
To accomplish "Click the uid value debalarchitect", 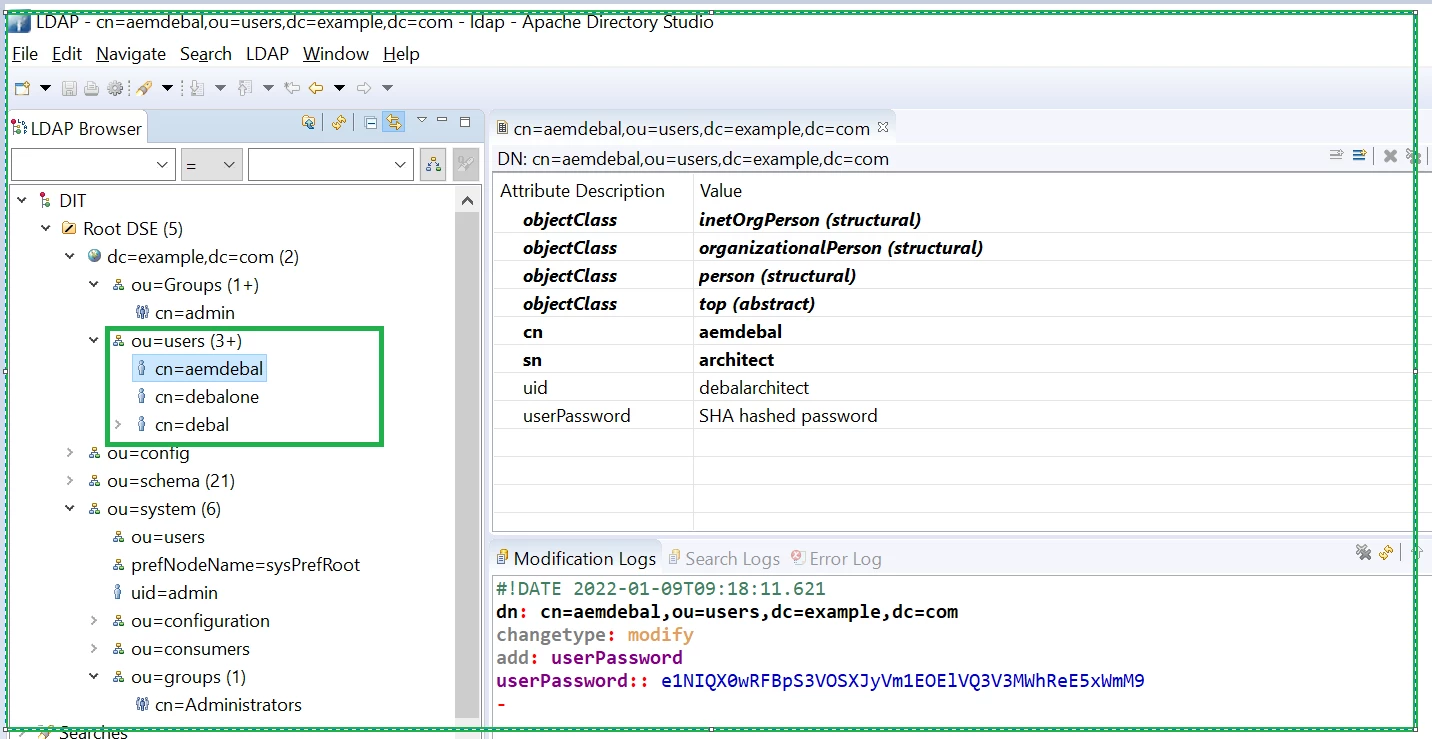I will (754, 388).
